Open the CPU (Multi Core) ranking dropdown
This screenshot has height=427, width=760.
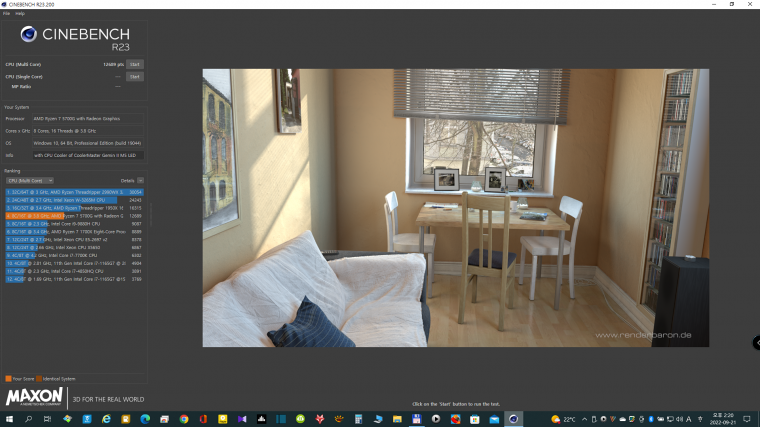coord(30,180)
